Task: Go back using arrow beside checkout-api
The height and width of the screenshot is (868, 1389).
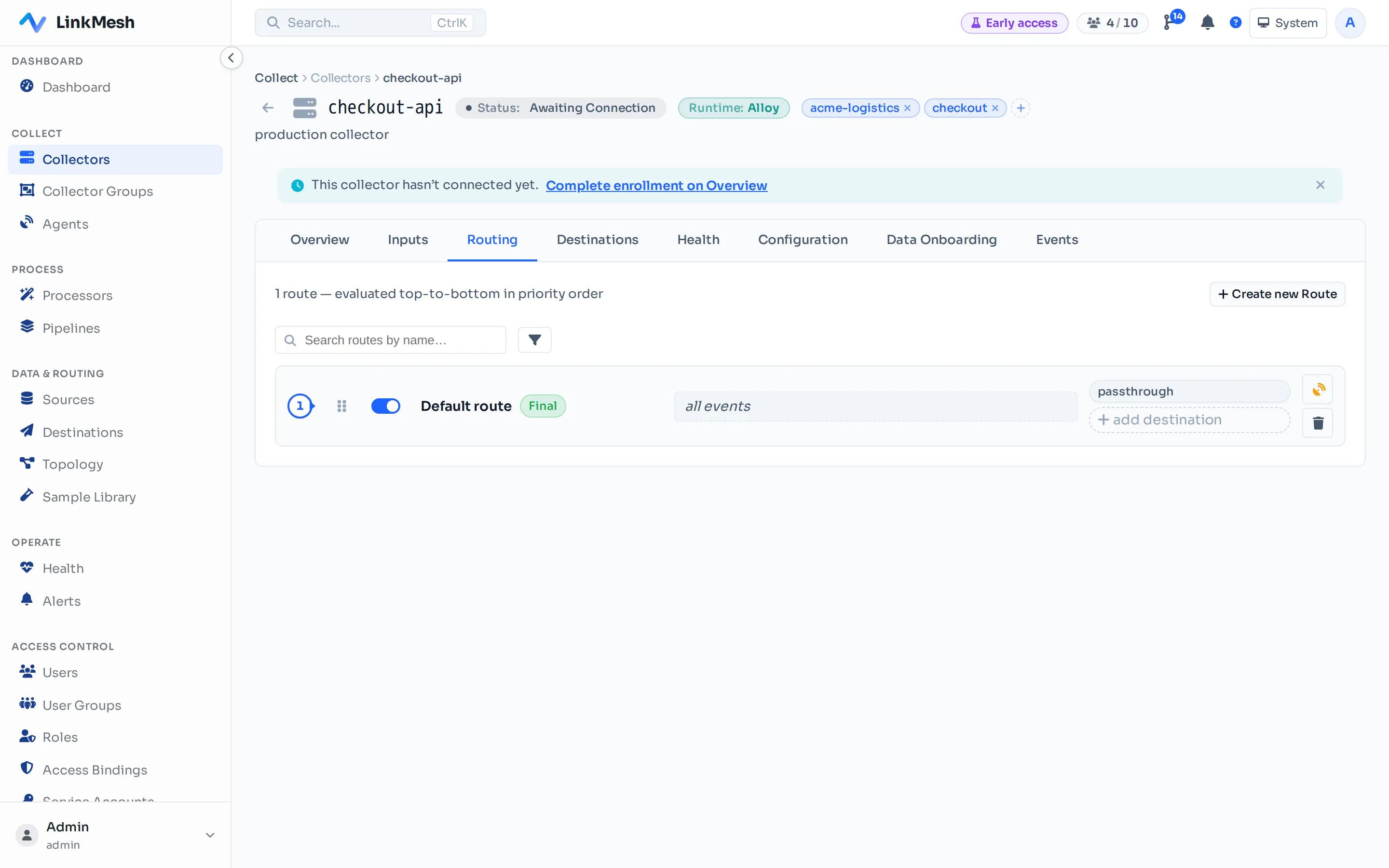Action: point(268,108)
